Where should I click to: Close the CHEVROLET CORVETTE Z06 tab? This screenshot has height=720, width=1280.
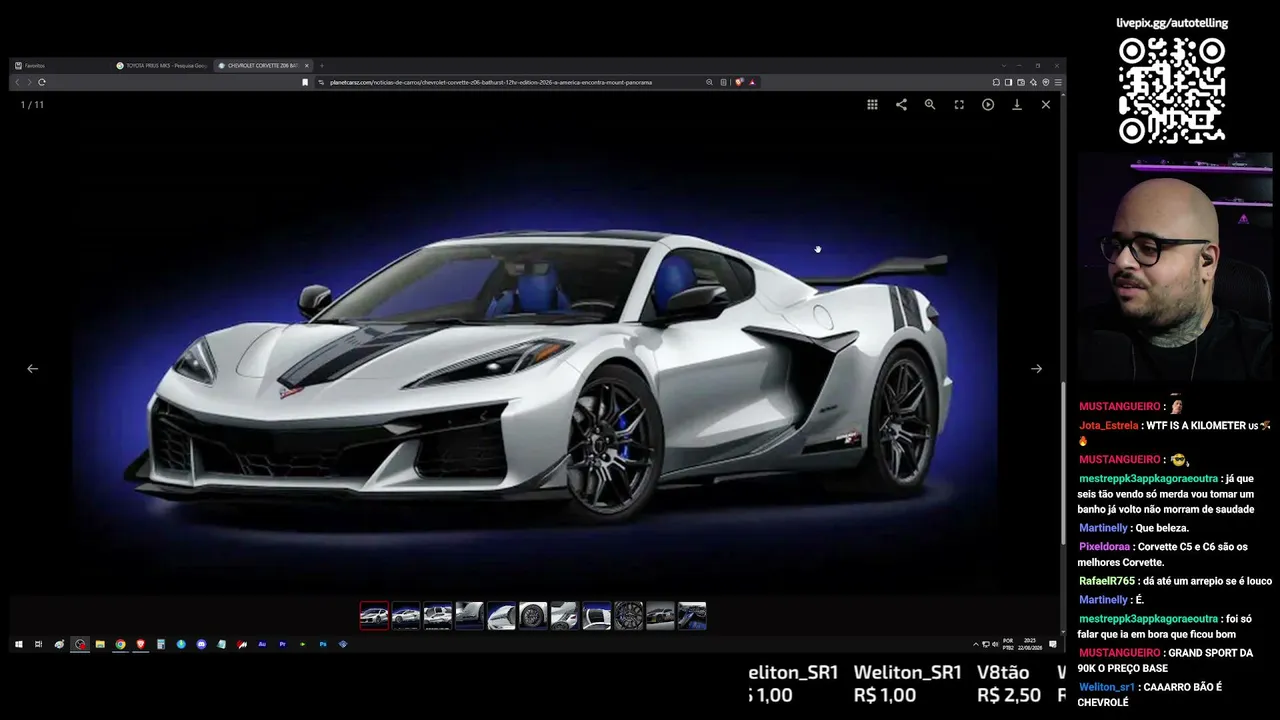tap(307, 66)
